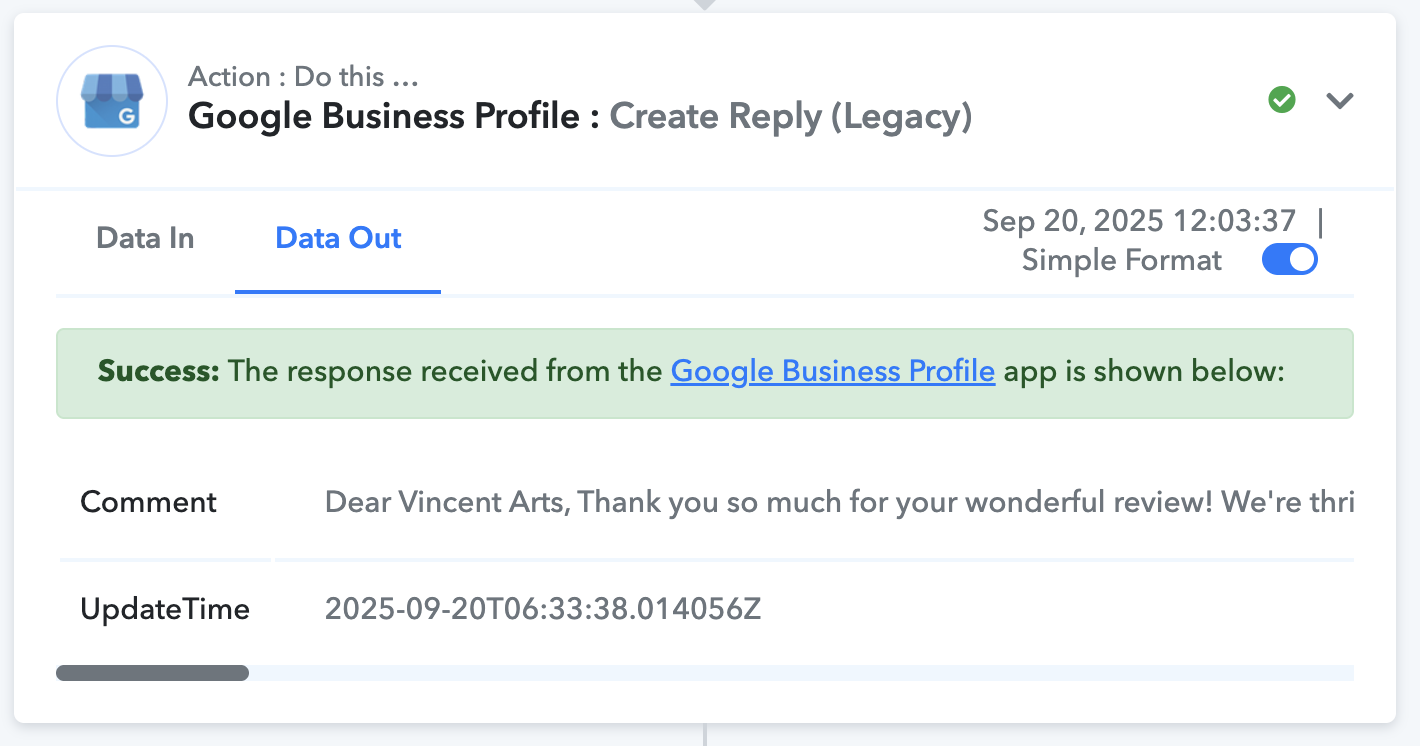Click the Sep 20, 2025 12:03:37 timestamp
Viewport: 1420px width, 746px height.
(1139, 220)
